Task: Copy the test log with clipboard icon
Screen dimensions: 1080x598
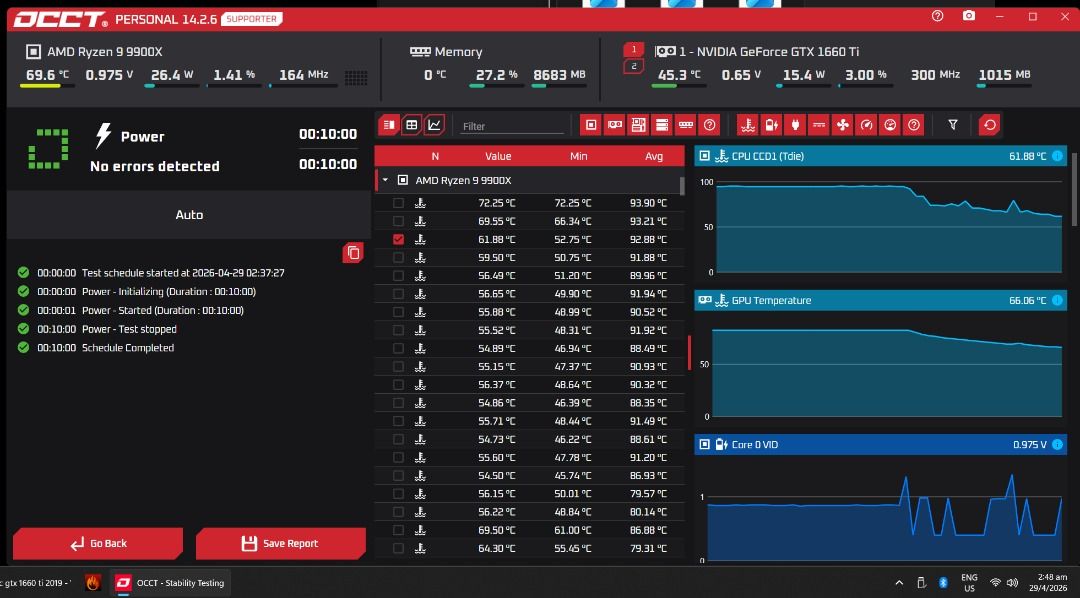Action: (x=353, y=253)
